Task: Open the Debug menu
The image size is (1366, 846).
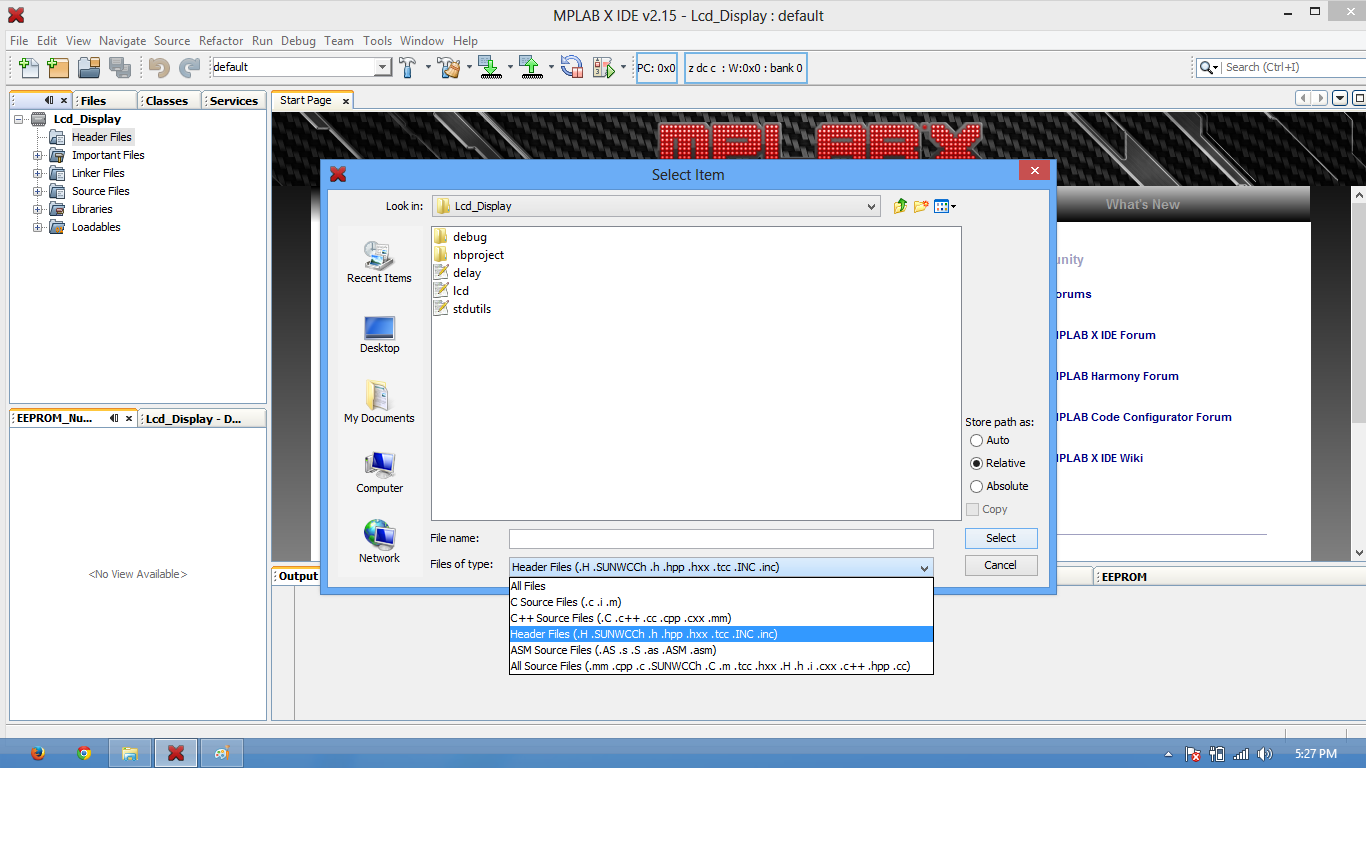Action: [x=298, y=41]
